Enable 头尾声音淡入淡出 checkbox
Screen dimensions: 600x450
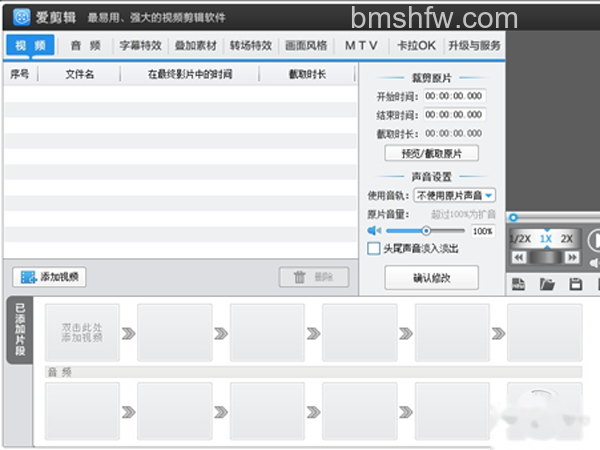coord(373,248)
